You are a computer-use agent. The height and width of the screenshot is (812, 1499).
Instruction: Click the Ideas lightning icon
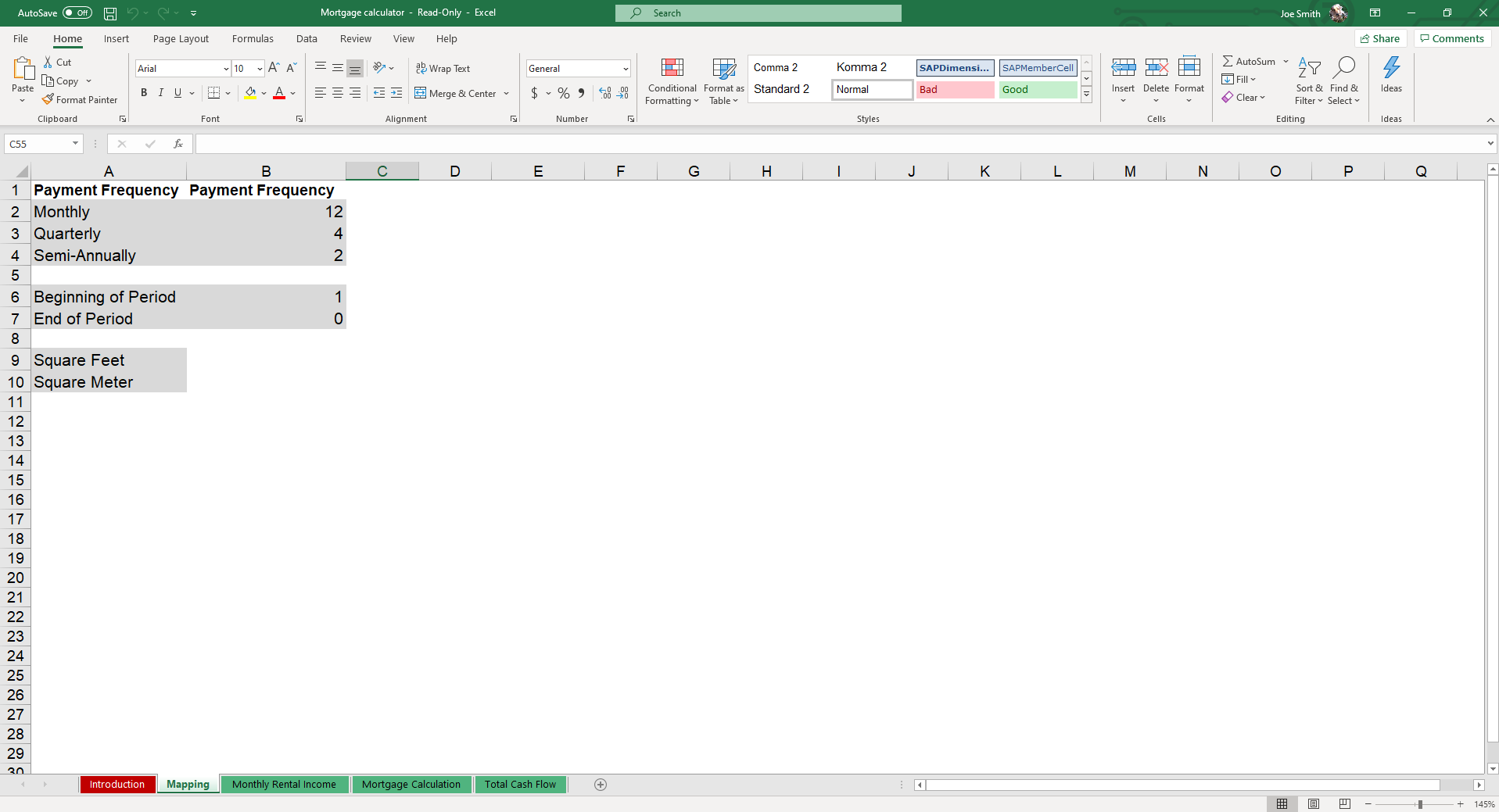tap(1391, 68)
